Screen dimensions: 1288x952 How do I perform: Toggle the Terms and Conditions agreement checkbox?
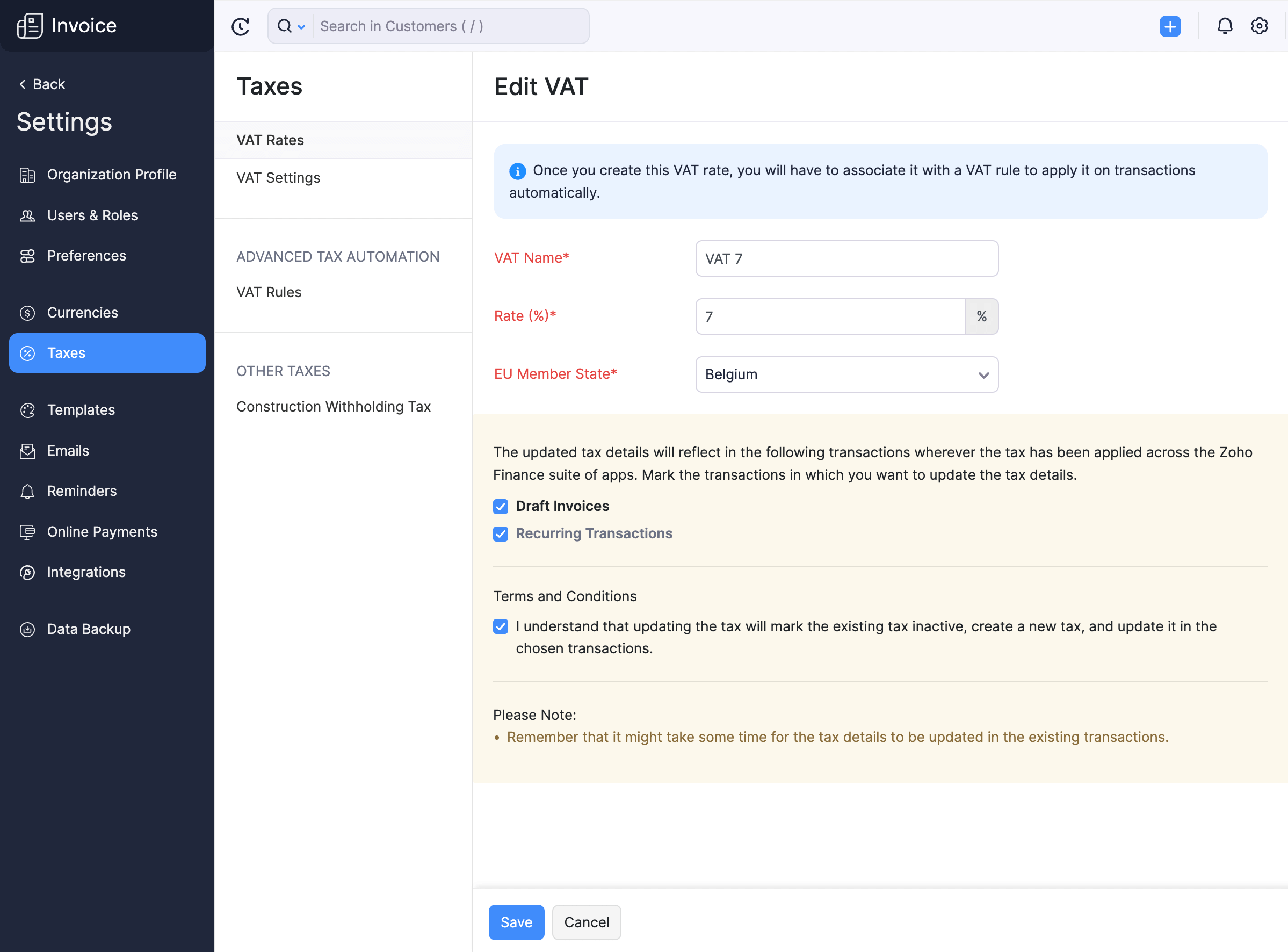point(501,626)
